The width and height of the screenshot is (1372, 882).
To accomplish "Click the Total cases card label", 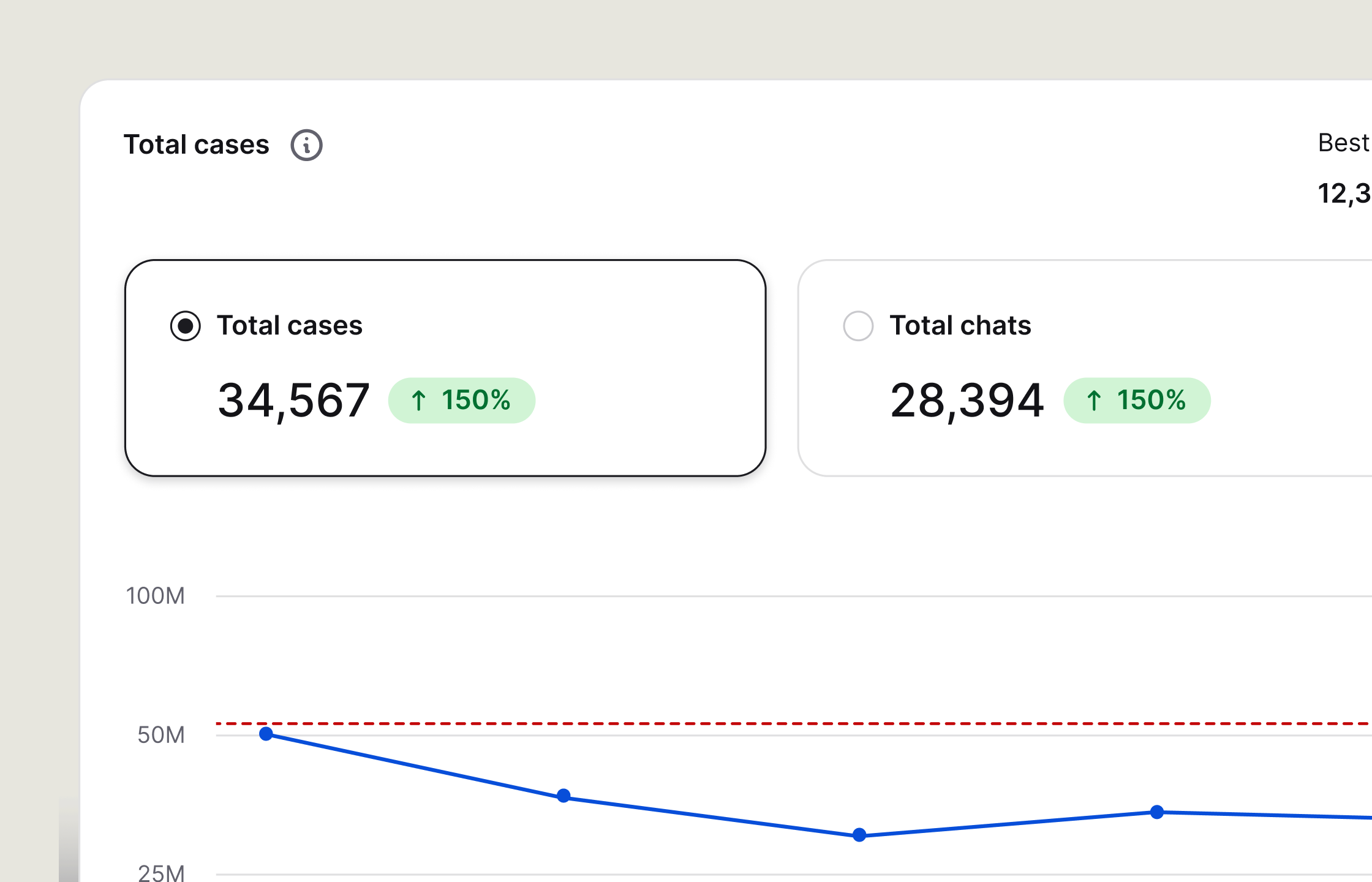I will click(290, 325).
